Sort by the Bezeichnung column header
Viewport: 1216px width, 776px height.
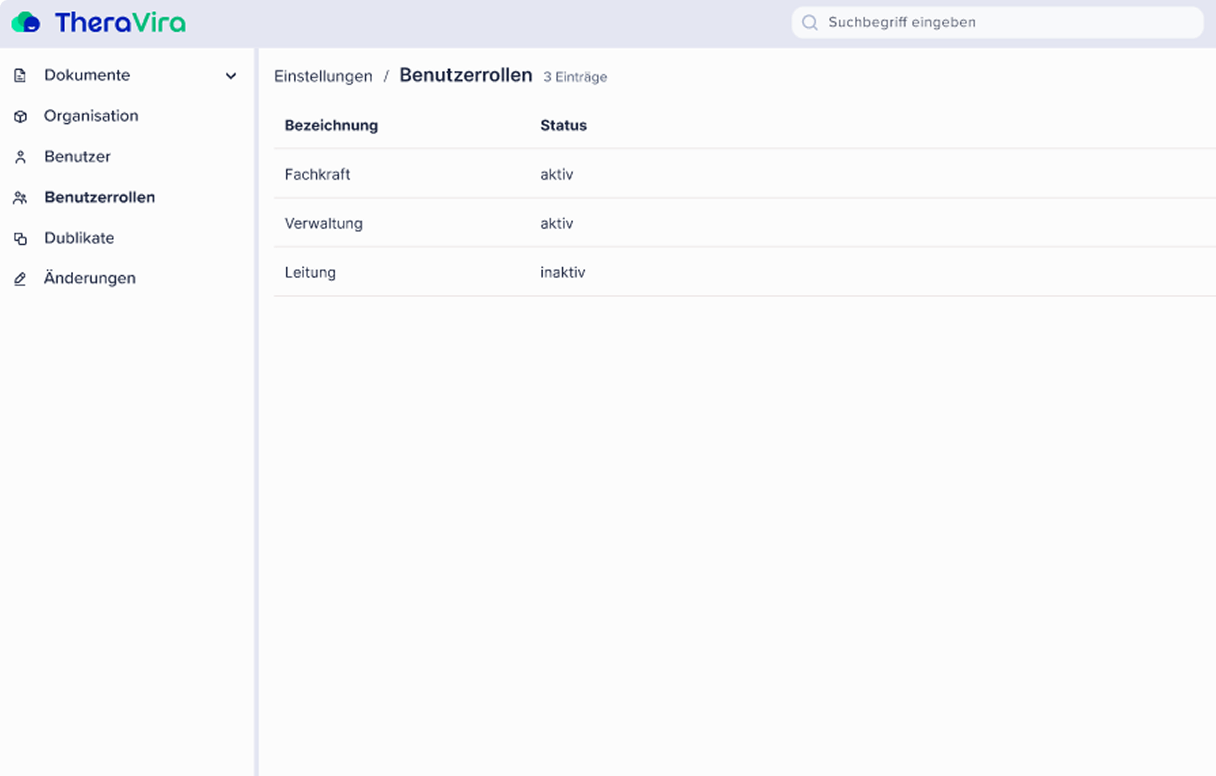click(331, 126)
